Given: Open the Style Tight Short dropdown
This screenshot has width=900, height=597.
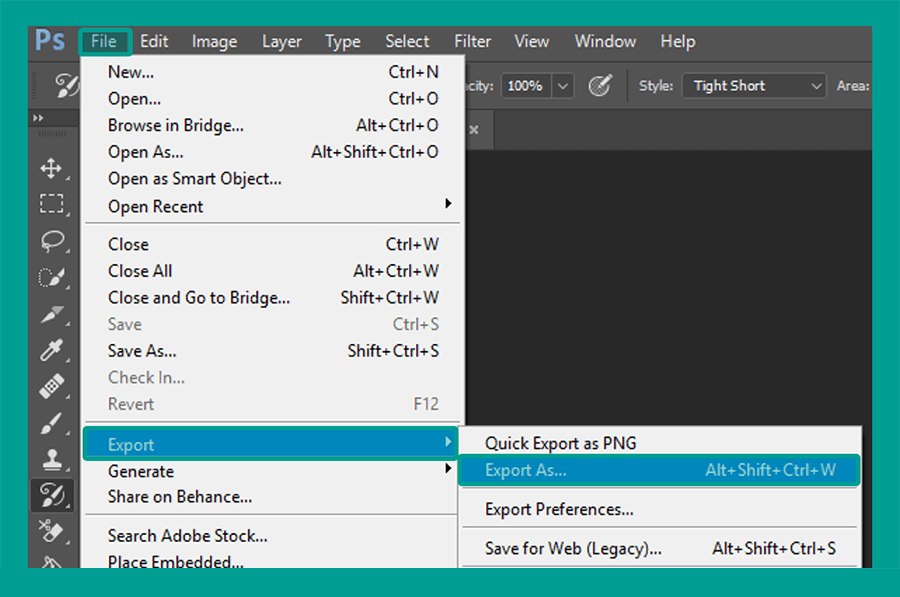Looking at the screenshot, I should tap(754, 86).
